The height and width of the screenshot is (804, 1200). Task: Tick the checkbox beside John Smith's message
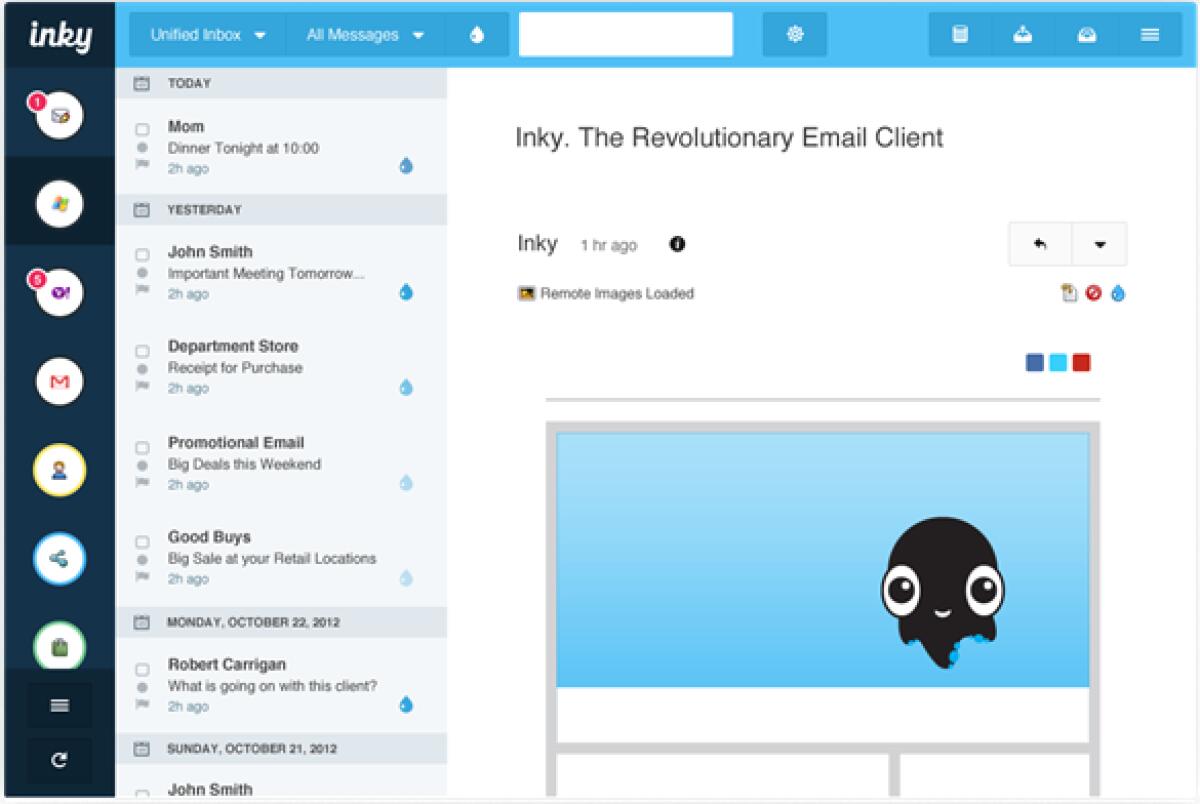point(141,252)
